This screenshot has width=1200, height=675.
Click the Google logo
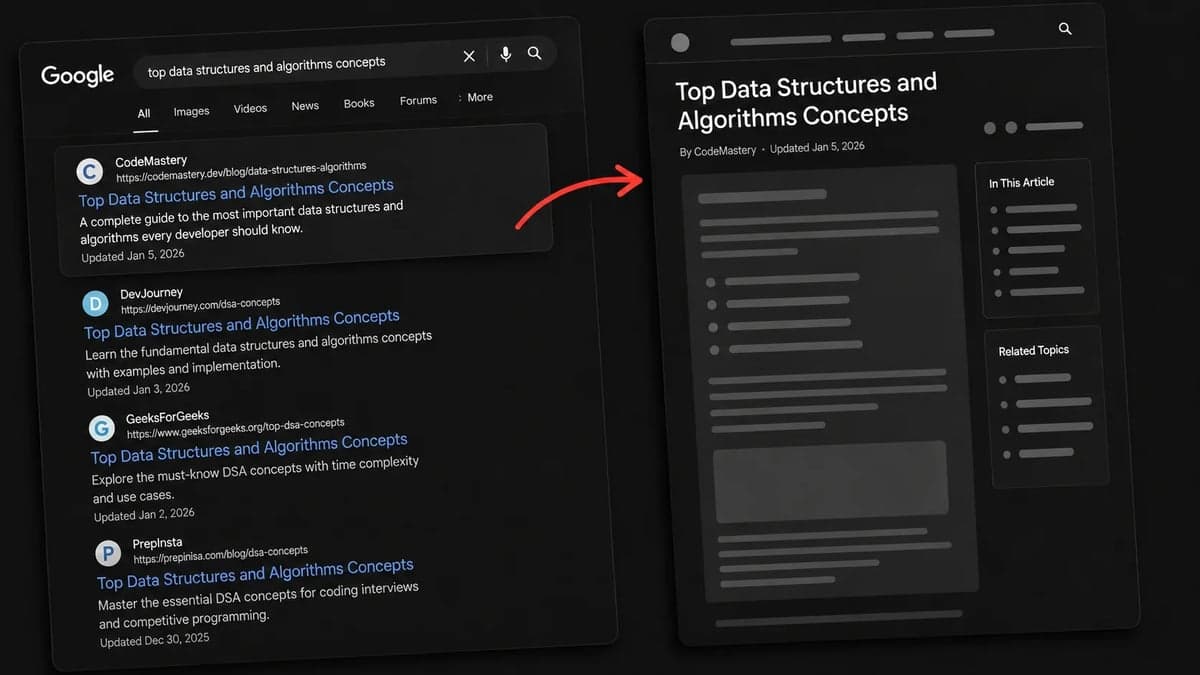[77, 75]
